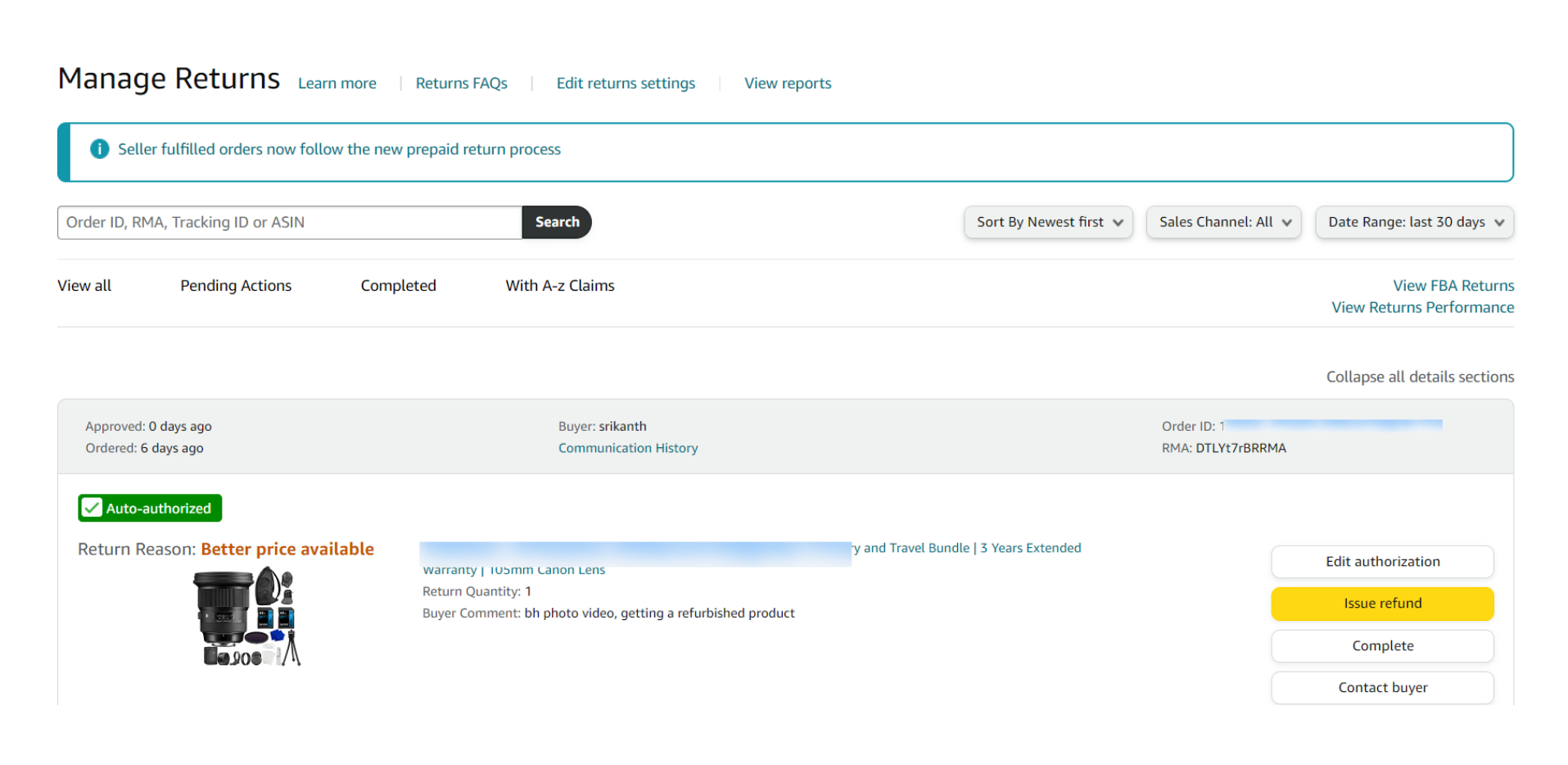
Task: Click the info icon in the banner
Action: coord(99,149)
